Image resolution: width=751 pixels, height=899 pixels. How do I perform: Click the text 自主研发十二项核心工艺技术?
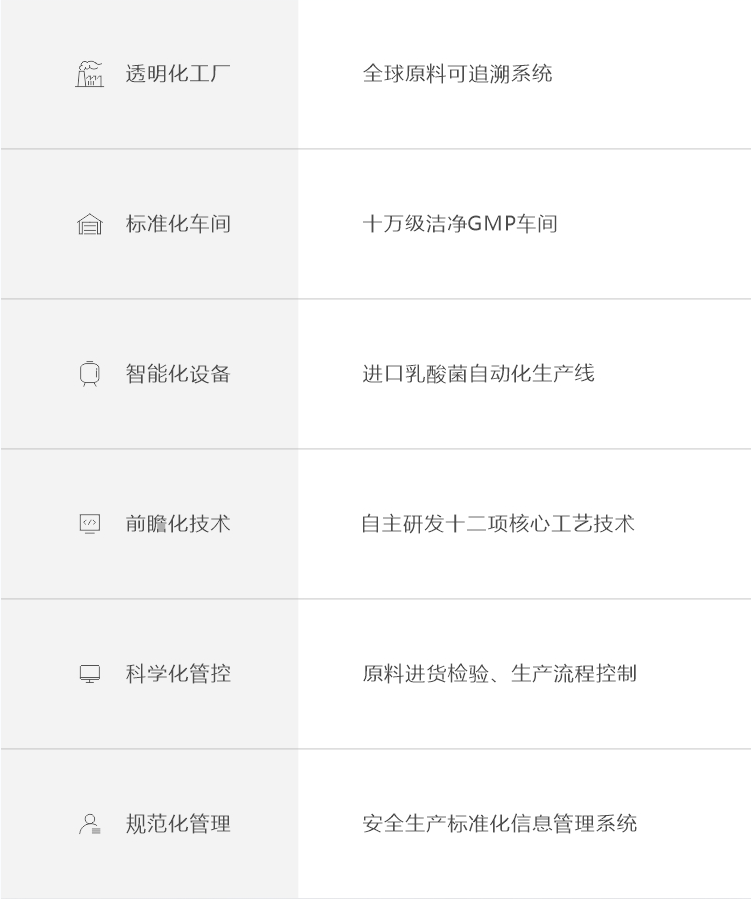point(498,523)
